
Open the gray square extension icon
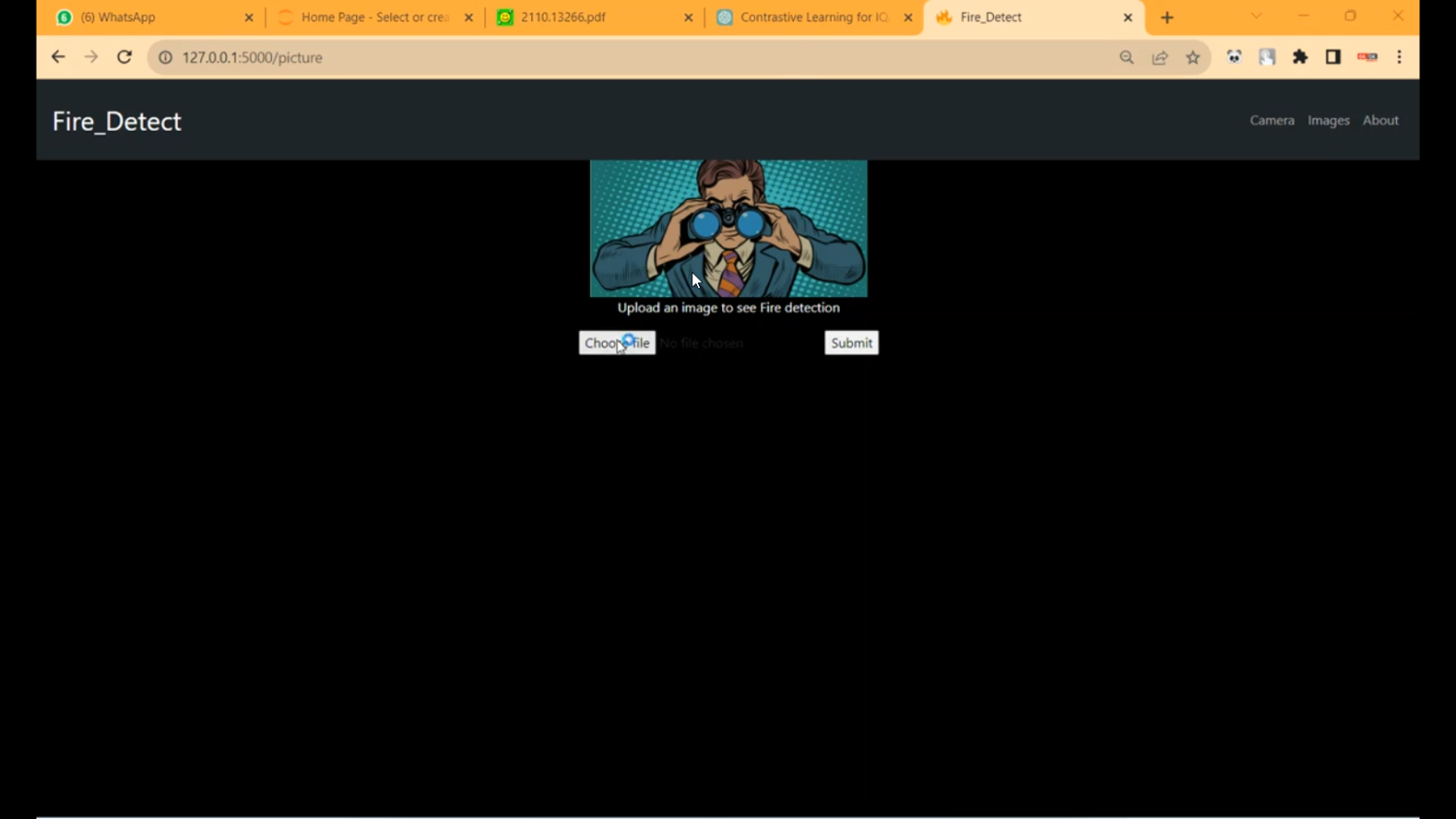[1267, 57]
